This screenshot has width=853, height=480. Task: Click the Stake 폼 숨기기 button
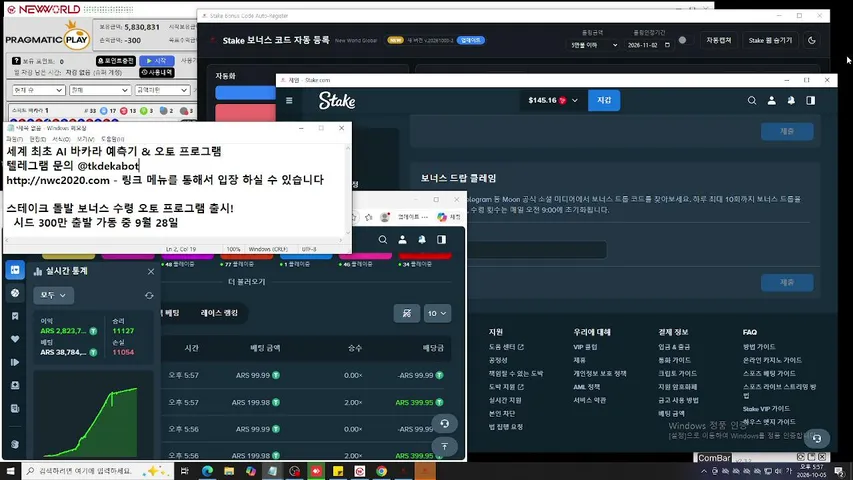(x=770, y=40)
